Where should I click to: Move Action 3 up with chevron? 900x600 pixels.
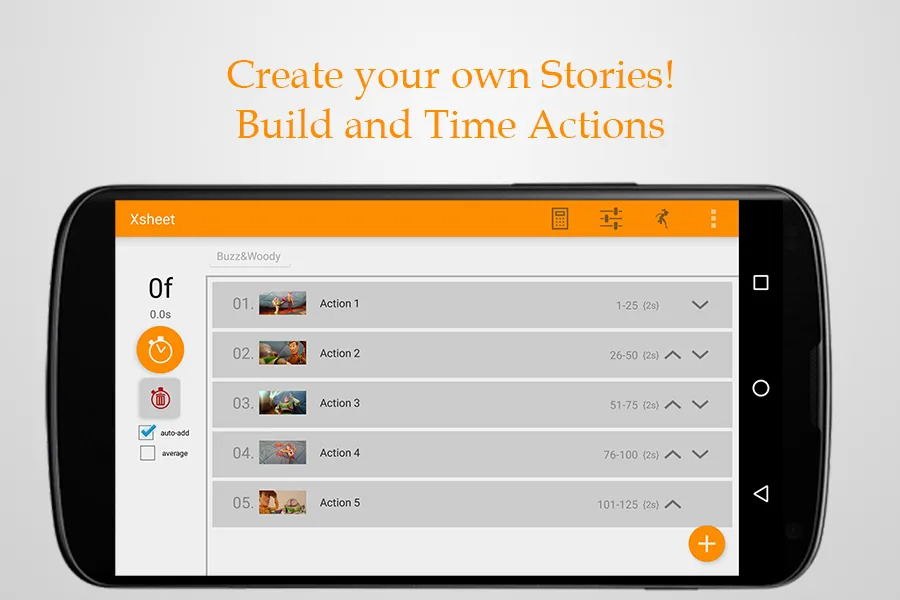[x=673, y=405]
